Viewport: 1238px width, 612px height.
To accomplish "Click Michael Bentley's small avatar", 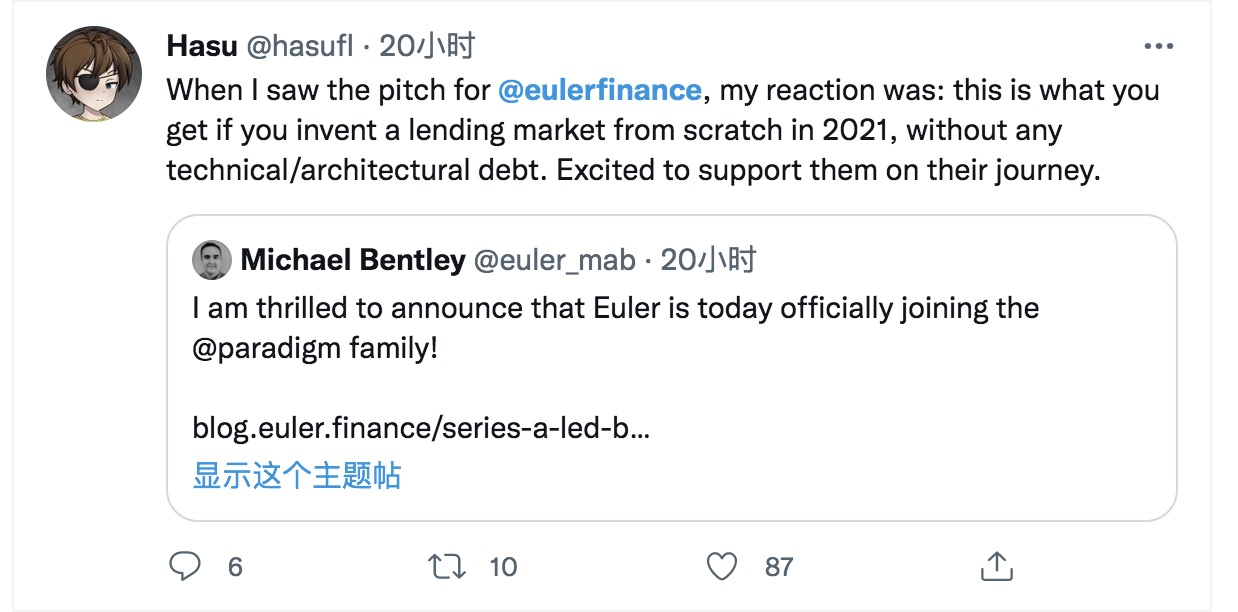I will tap(211, 261).
